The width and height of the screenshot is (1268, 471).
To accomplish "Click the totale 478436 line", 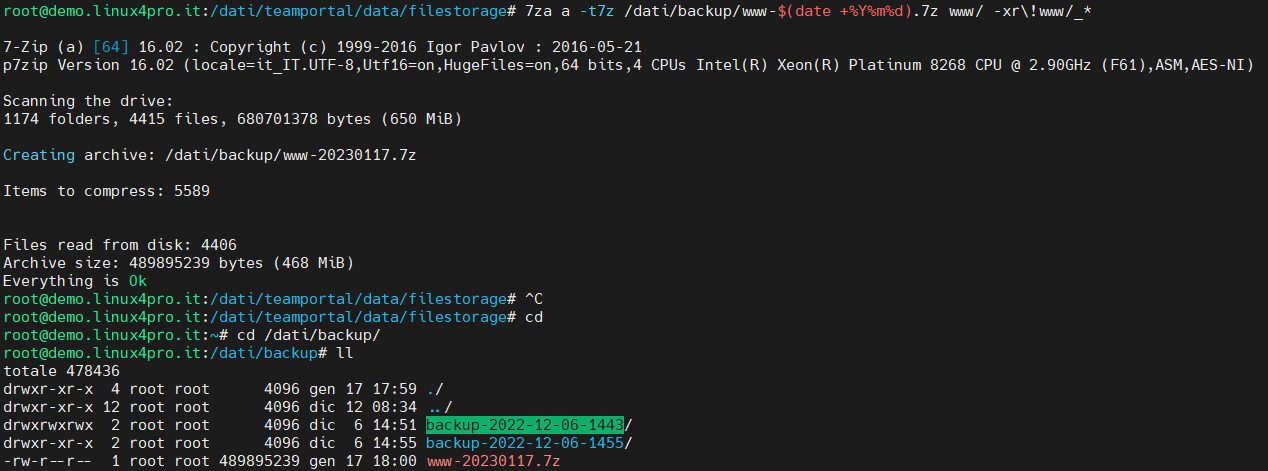I will pos(62,371).
